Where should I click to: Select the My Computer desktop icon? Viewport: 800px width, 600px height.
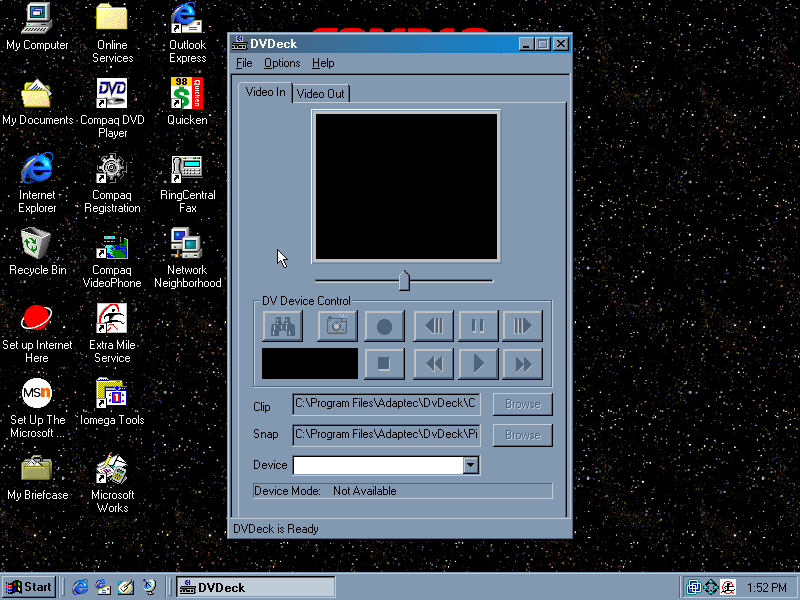tap(37, 27)
